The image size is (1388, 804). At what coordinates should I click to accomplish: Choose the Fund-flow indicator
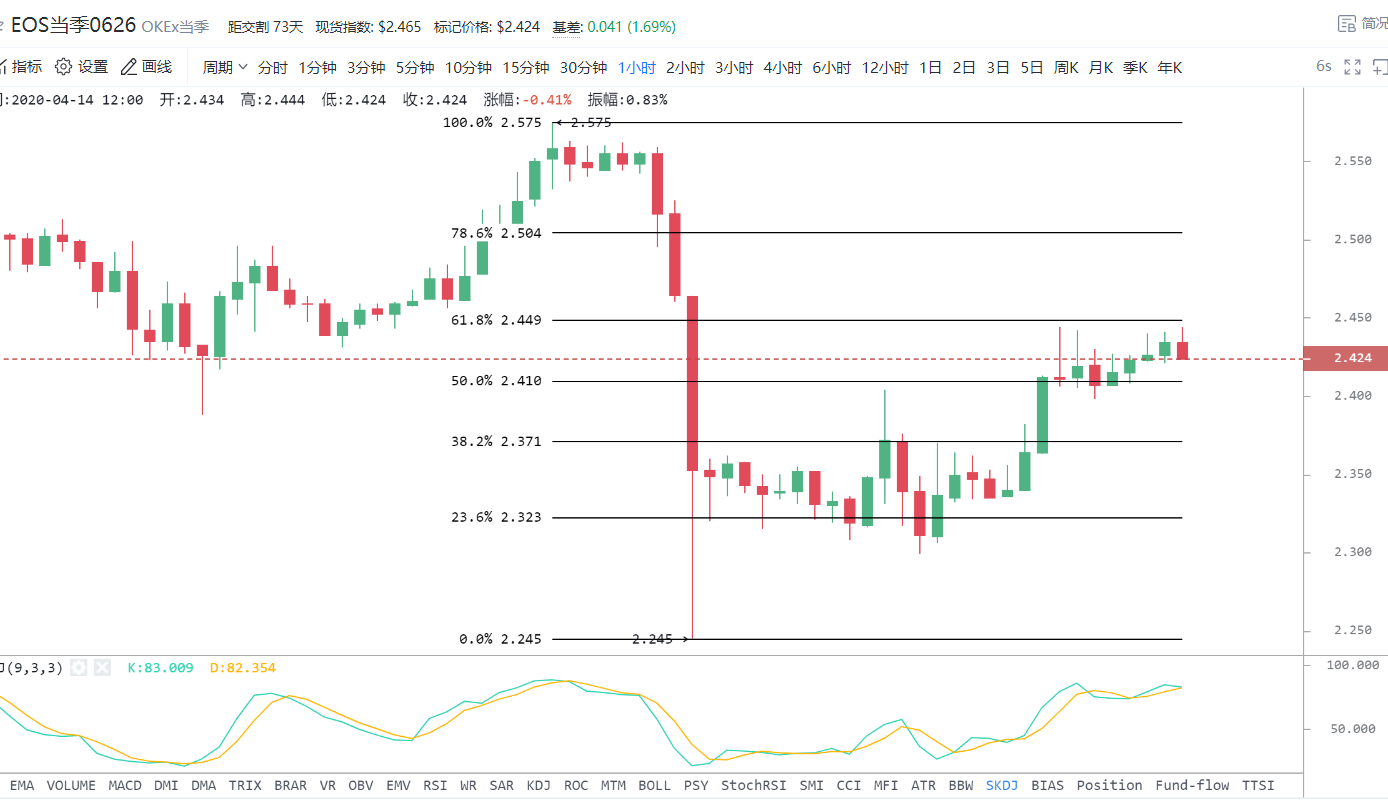pyautogui.click(x=1193, y=785)
